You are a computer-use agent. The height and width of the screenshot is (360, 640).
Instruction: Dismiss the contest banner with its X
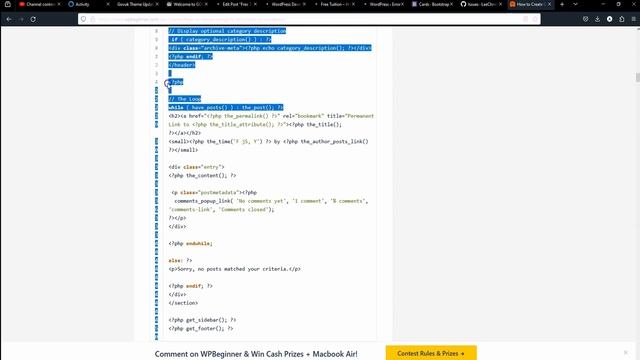pos(626,352)
